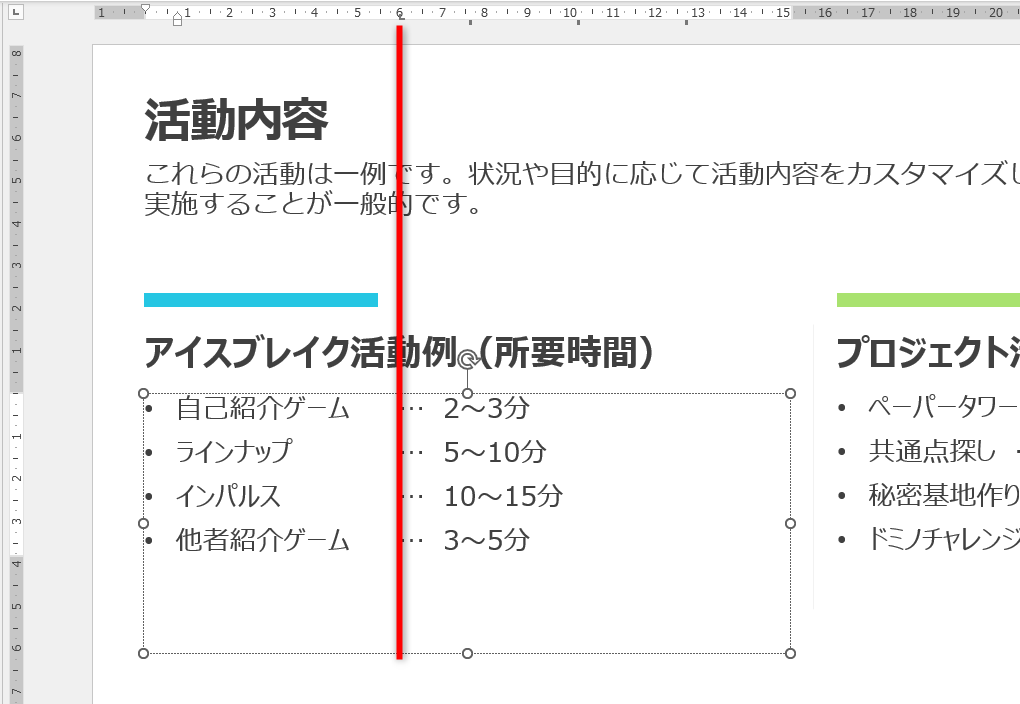Screen dimensions: 1020x704
Task: Select the red vertical line shape
Action: click(400, 250)
